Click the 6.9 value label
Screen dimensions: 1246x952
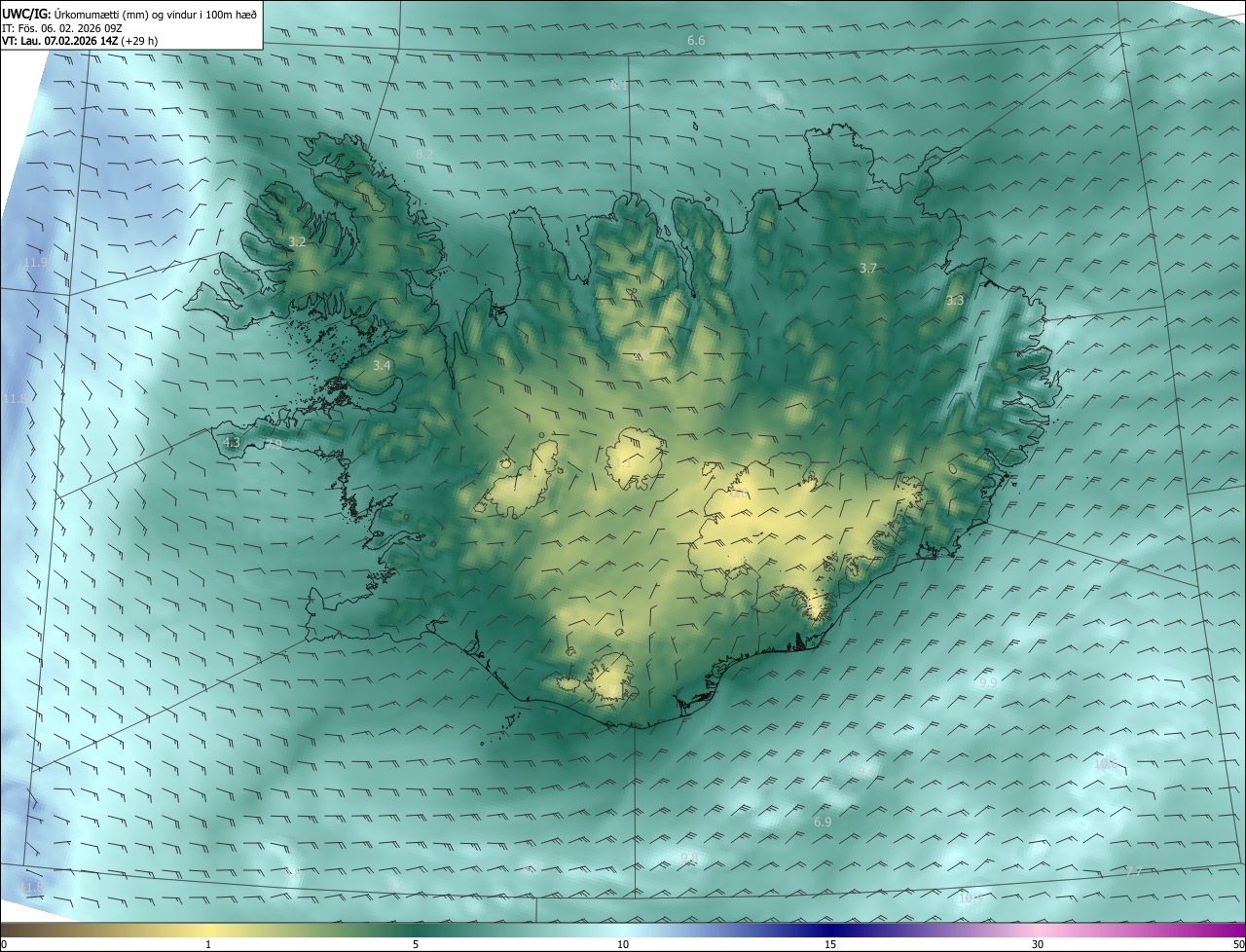823,823
